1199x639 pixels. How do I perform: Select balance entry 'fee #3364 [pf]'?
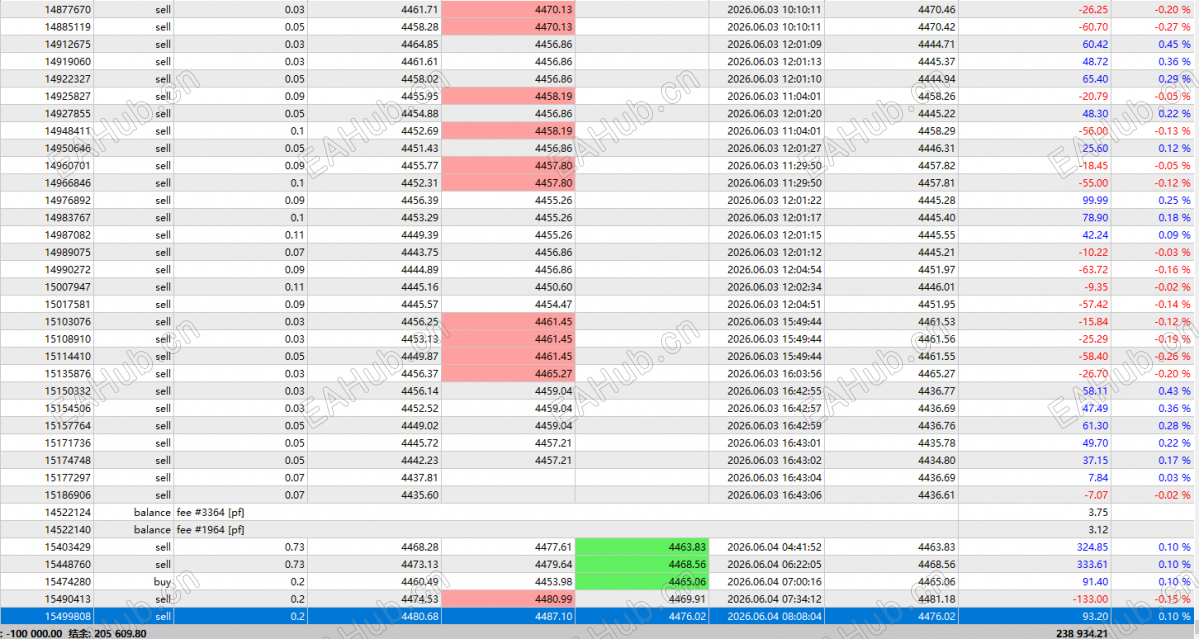[210, 512]
